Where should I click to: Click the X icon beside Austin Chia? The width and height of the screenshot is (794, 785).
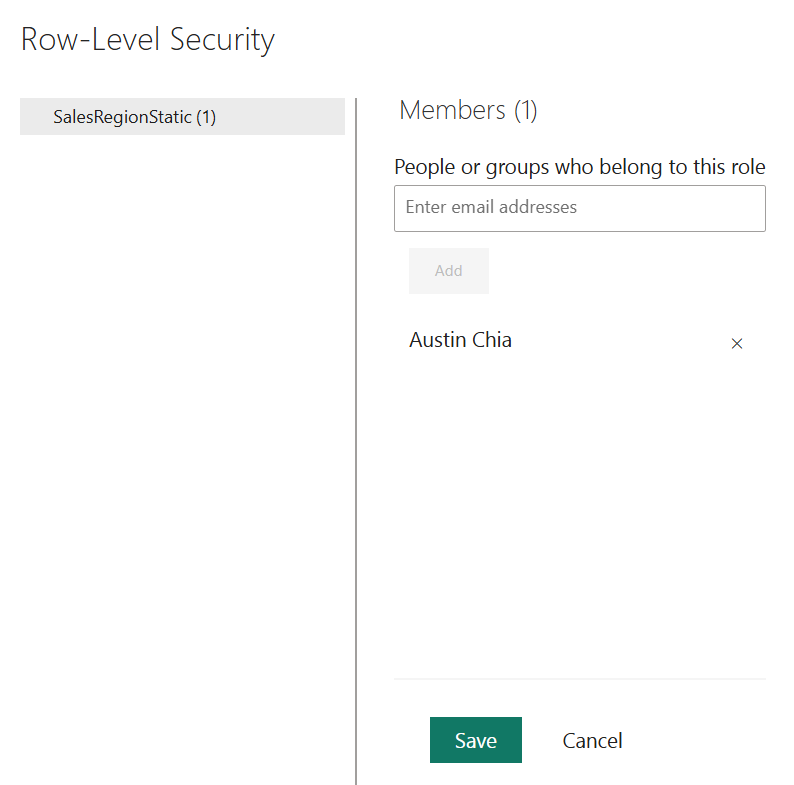pyautogui.click(x=737, y=344)
